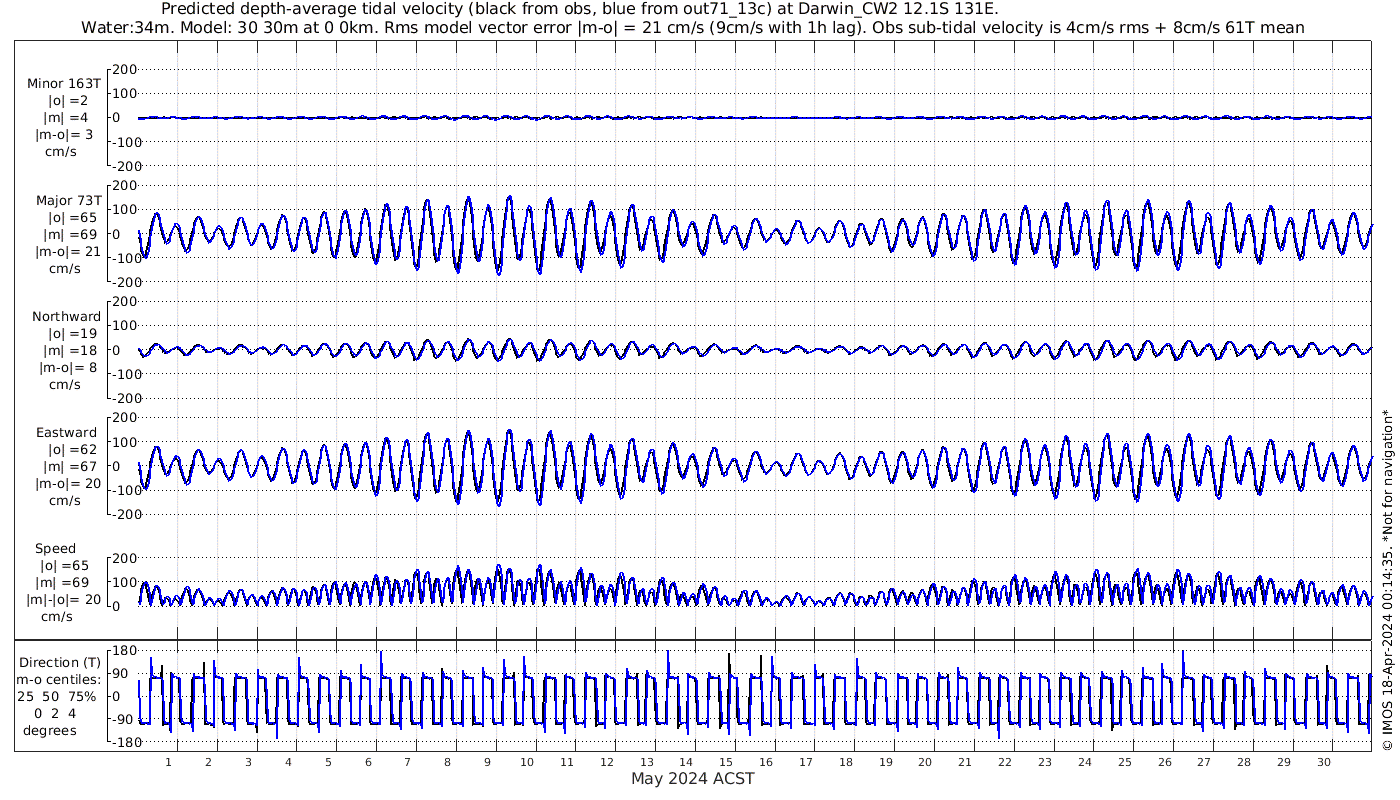Image resolution: width=1400 pixels, height=800 pixels.
Task: Select the 'Speed' panel label
Action: click(55, 549)
